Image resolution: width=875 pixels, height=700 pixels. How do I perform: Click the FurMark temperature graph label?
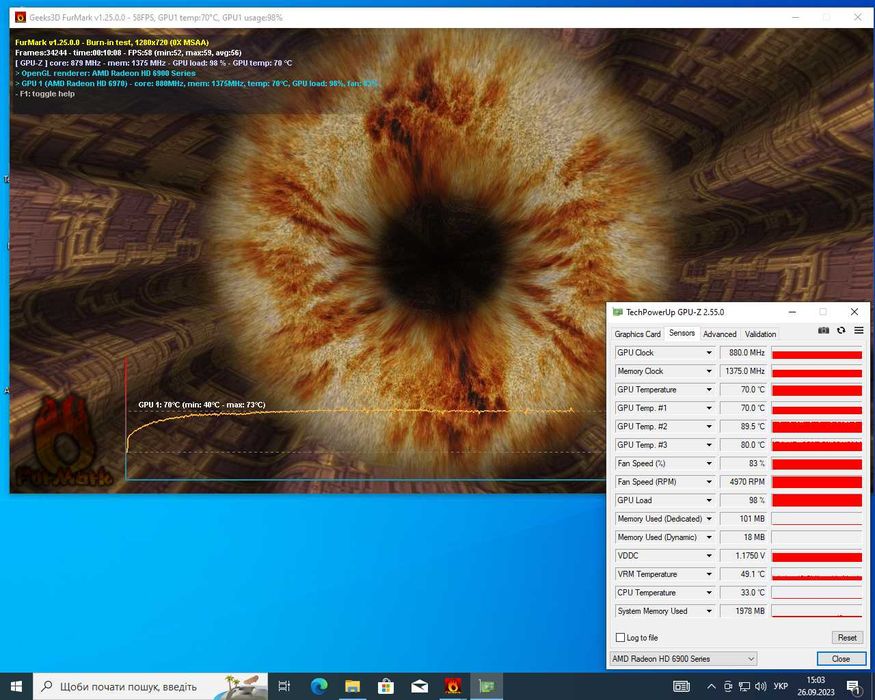pos(202,405)
